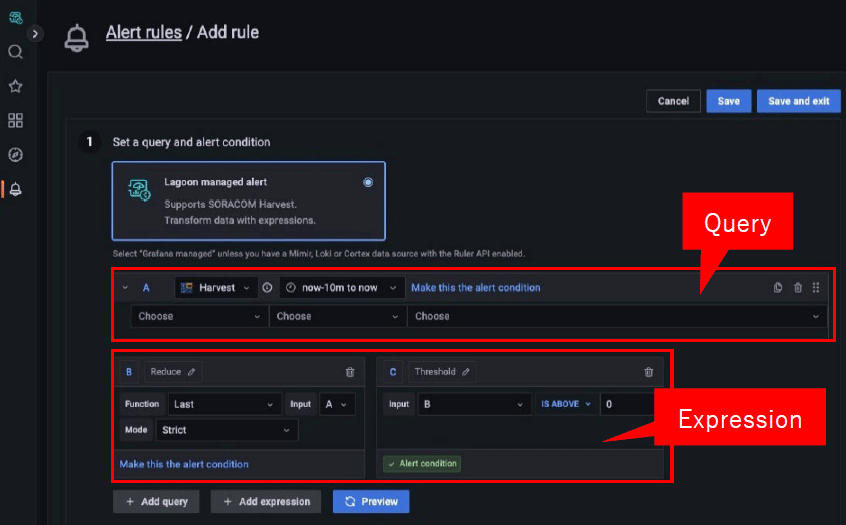Open Starred items star icon
846x525 pixels.
click(x=16, y=86)
